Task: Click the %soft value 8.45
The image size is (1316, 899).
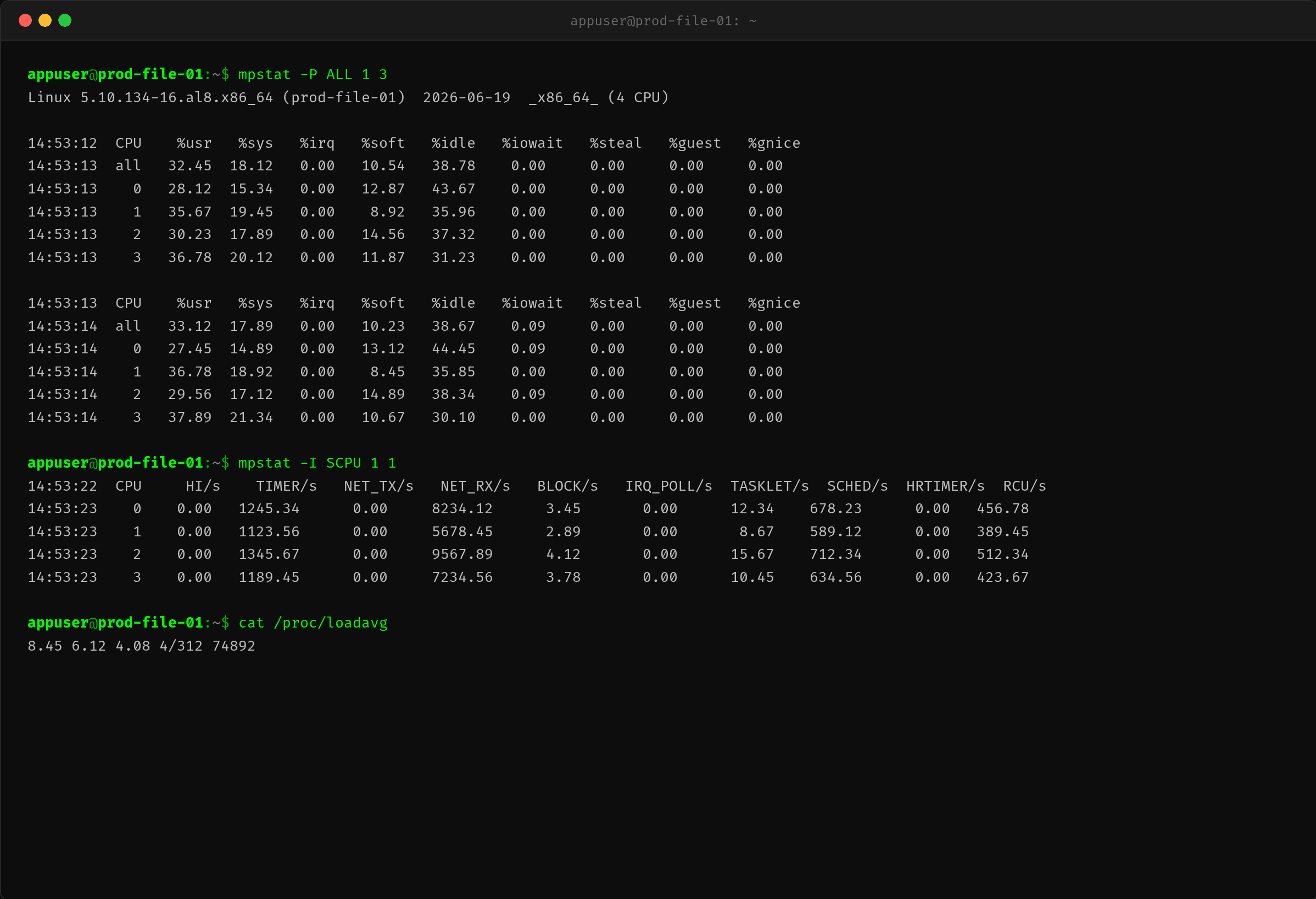Action: pos(387,372)
